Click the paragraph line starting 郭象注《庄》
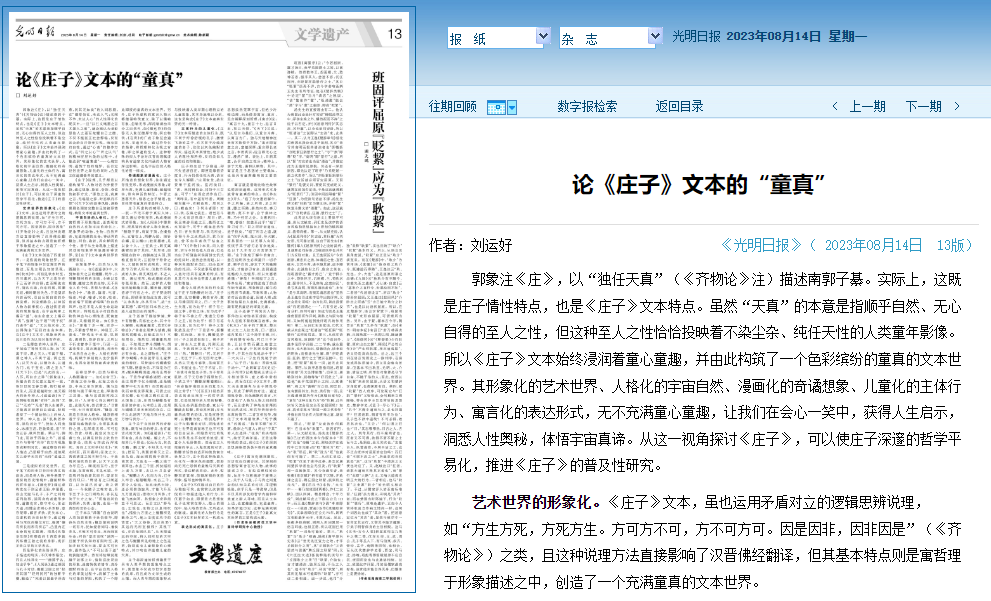Viewport: 991px width, 601px height. click(x=716, y=279)
